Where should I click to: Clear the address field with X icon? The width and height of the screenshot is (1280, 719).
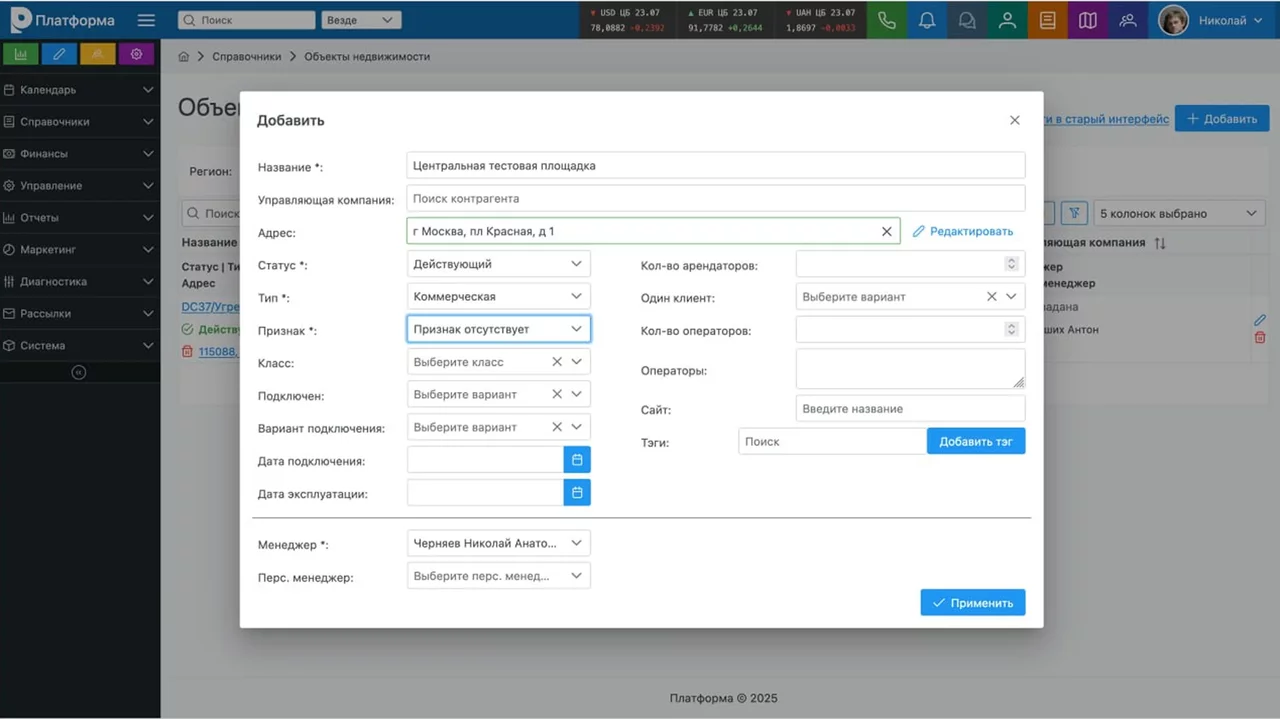click(x=886, y=232)
